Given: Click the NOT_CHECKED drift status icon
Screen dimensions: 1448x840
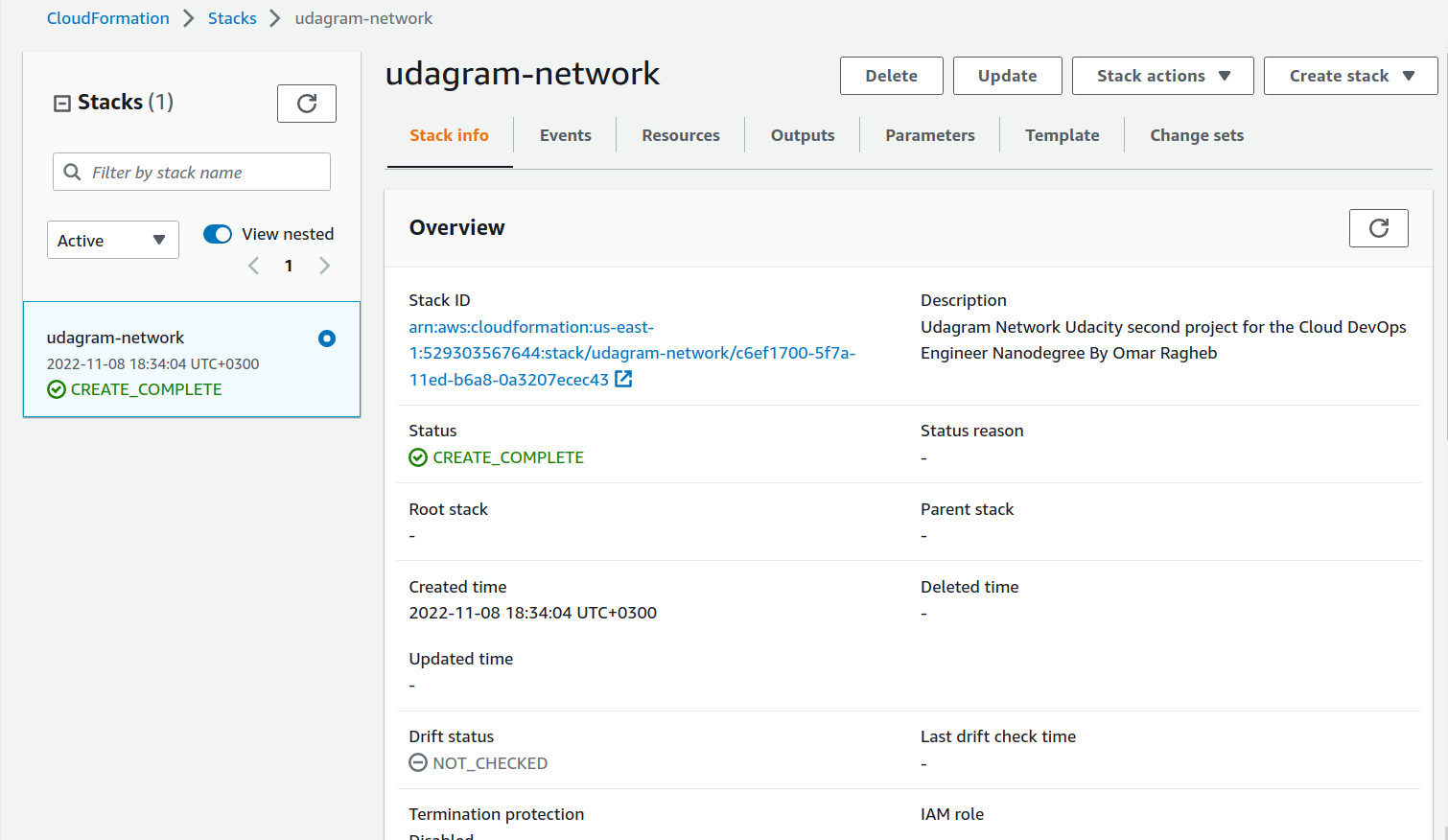Looking at the screenshot, I should click(418, 763).
